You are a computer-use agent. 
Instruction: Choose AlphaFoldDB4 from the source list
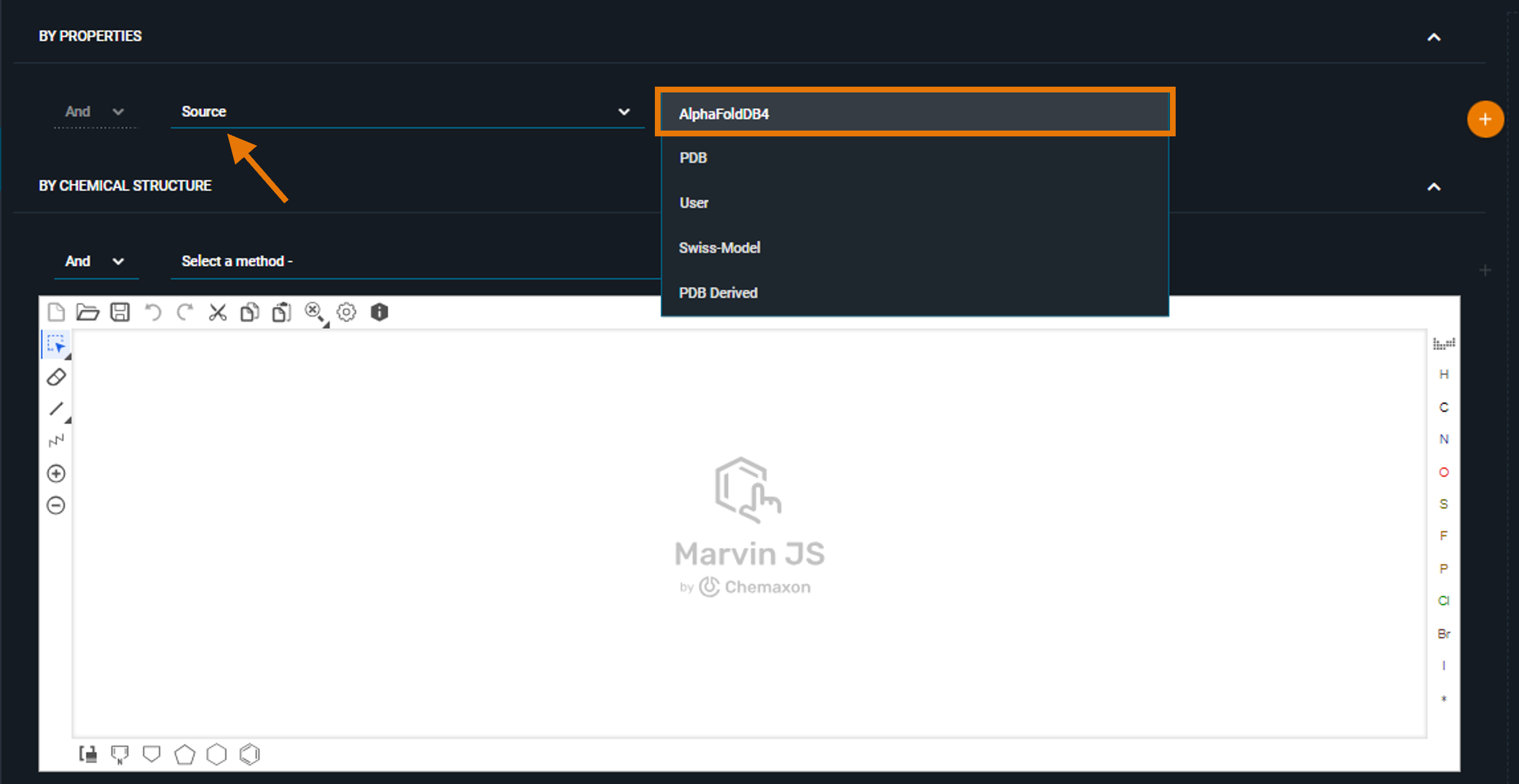point(914,113)
